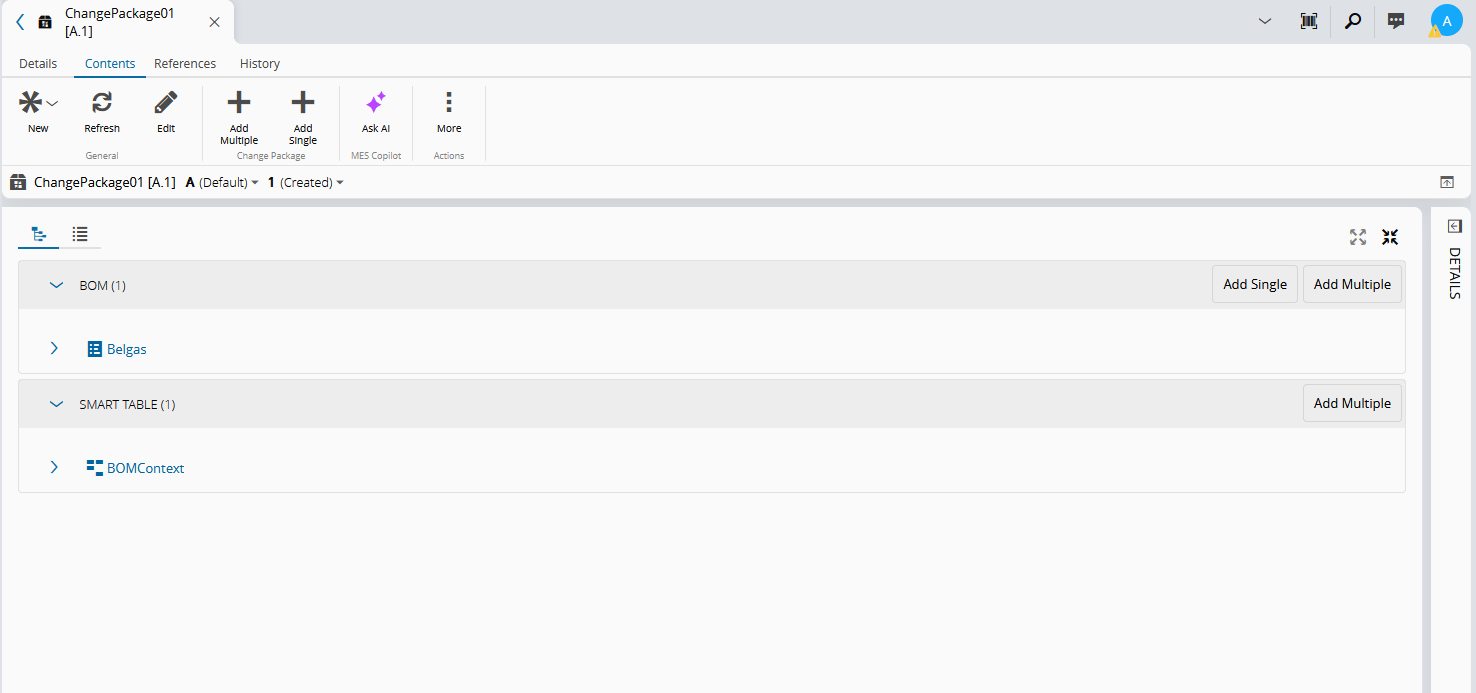Select the ChangePackage01 [A.1] page tab
The image size is (1476, 693).
(x=118, y=22)
